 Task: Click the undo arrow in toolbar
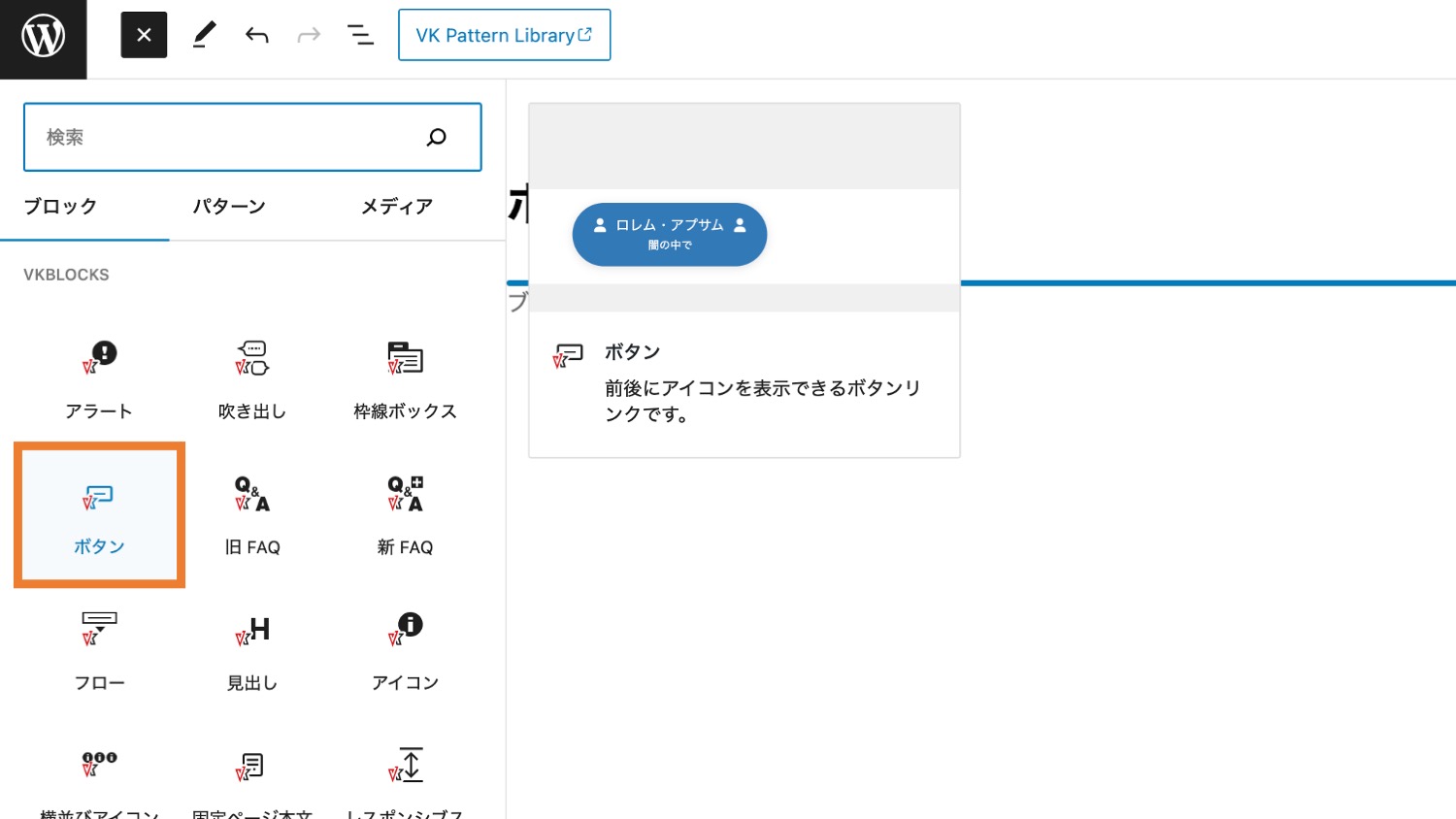[x=256, y=35]
